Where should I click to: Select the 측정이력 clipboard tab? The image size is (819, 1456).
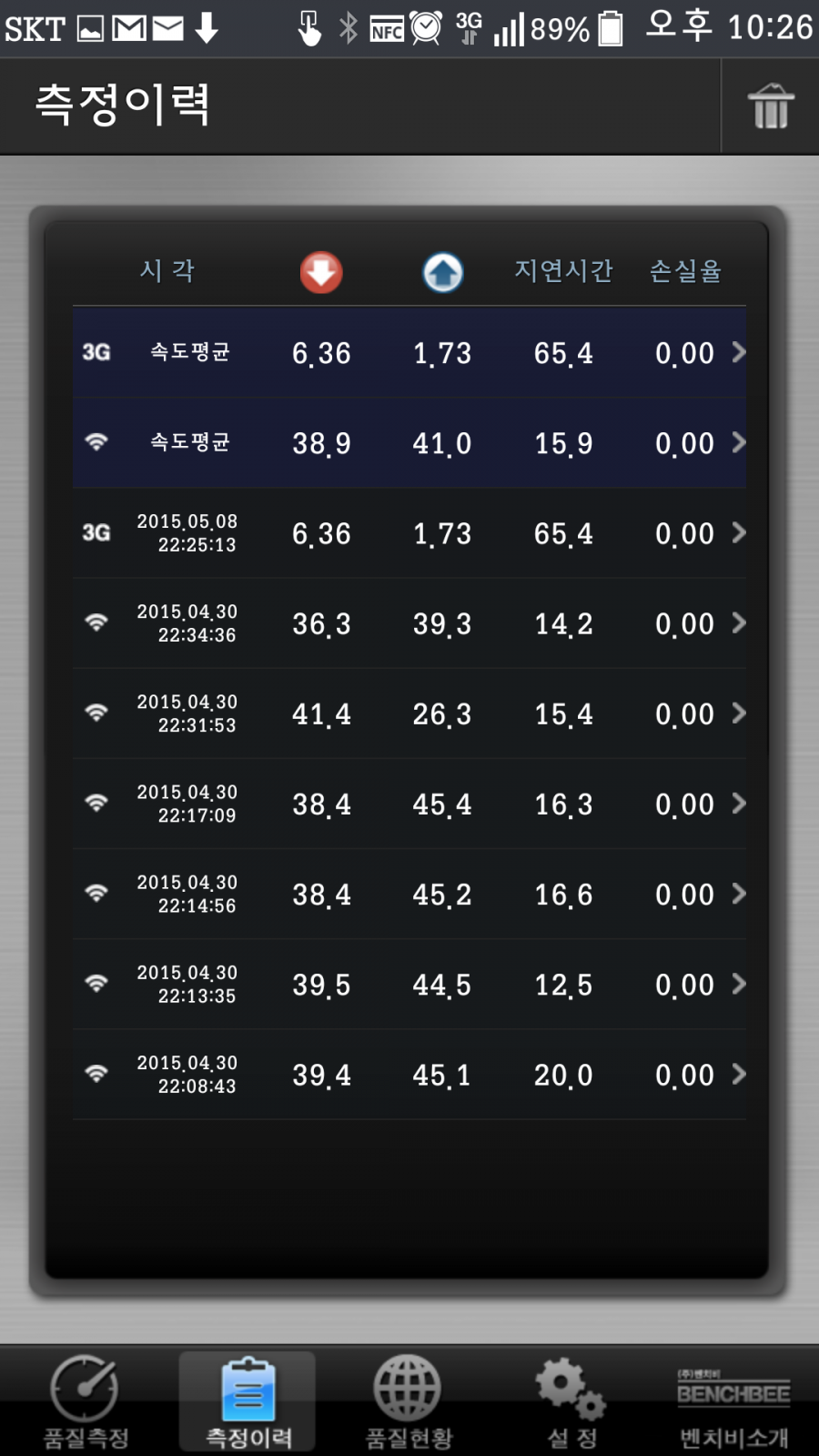tap(248, 1401)
